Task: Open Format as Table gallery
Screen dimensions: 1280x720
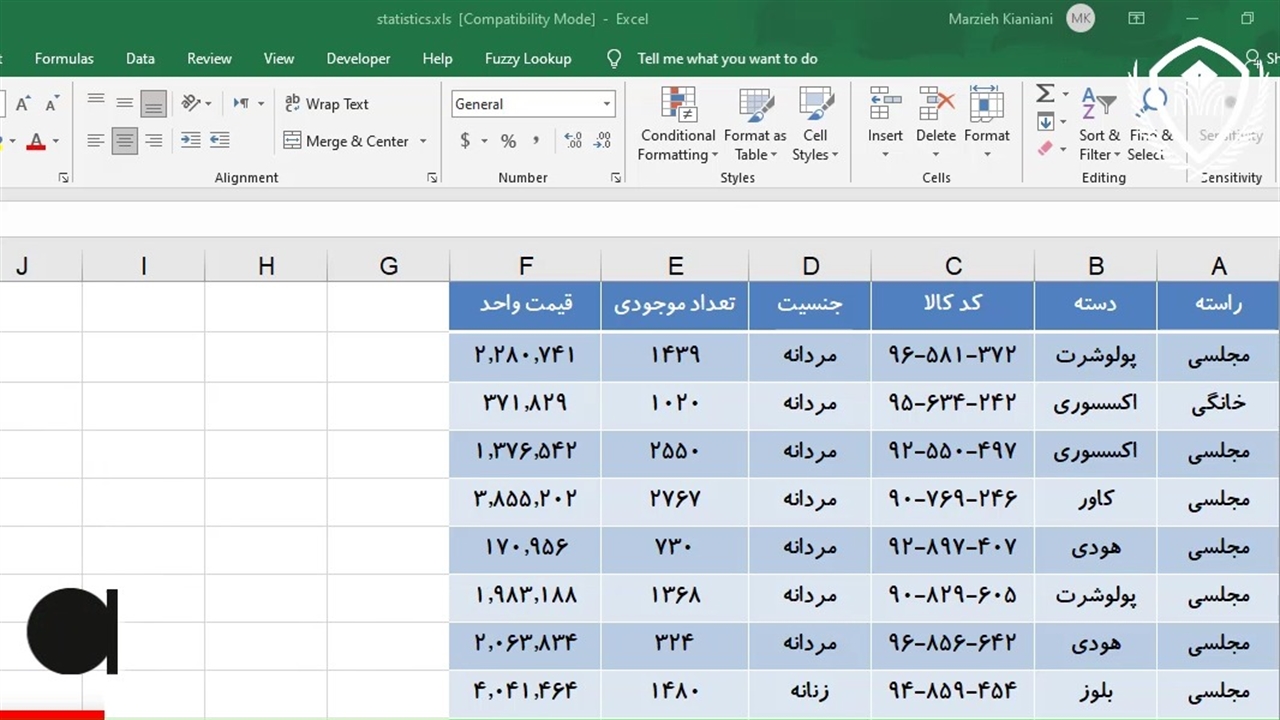Action: click(x=755, y=106)
